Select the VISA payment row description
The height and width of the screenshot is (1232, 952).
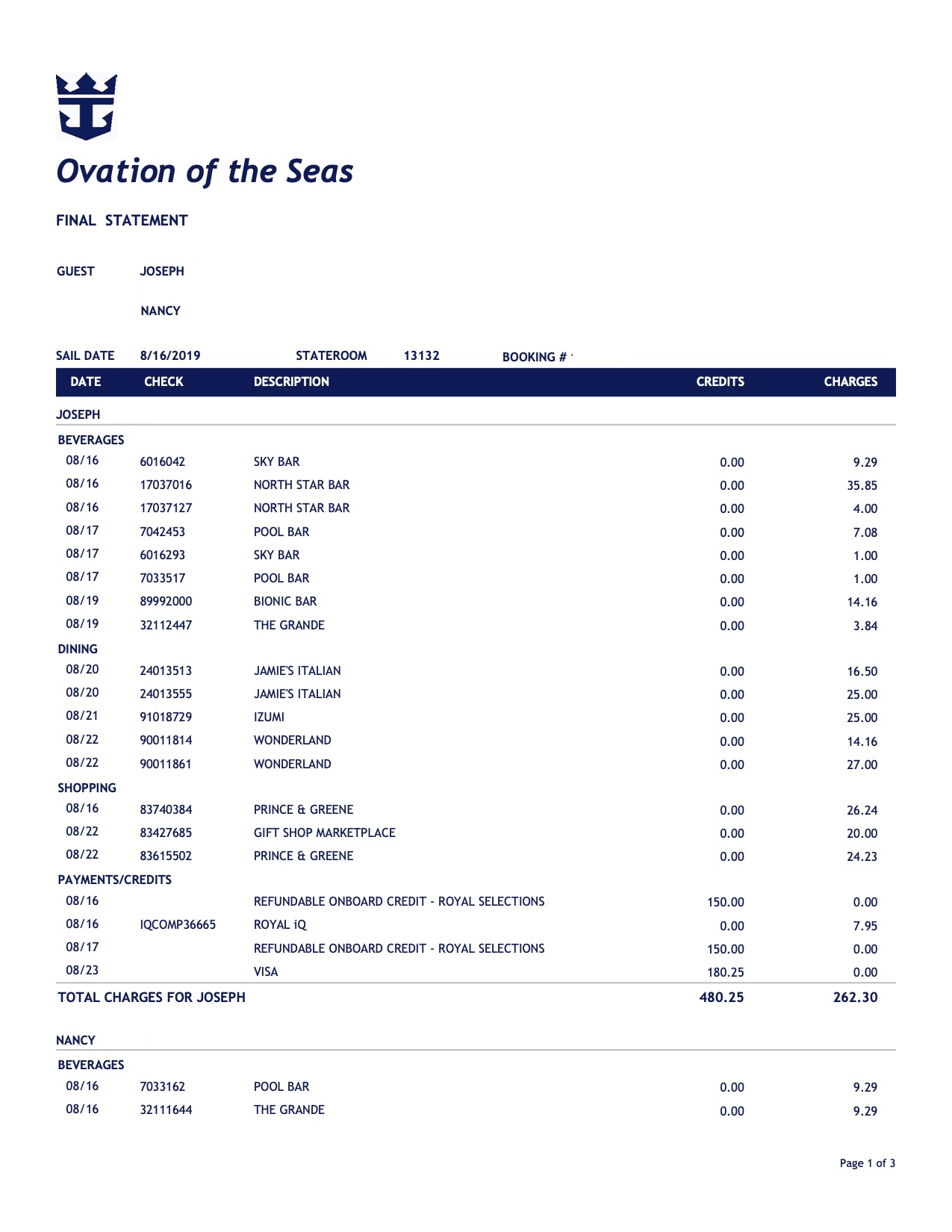266,971
